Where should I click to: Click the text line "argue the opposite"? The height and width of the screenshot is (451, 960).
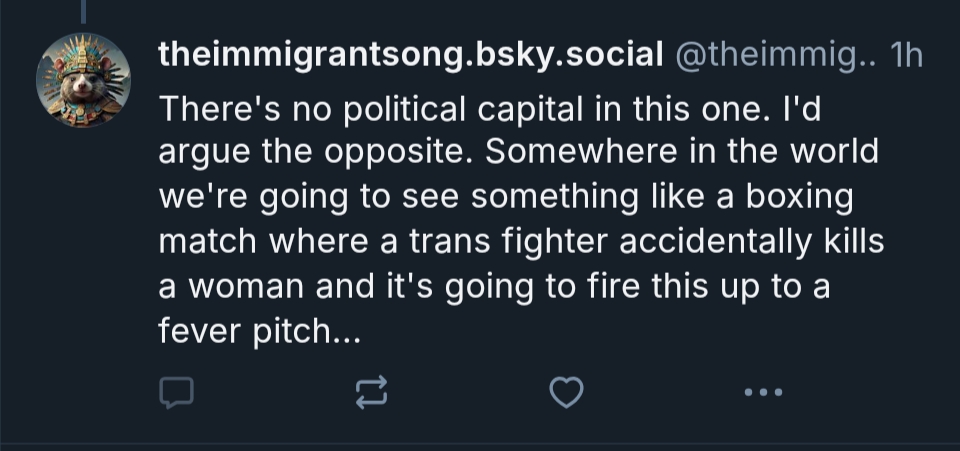pos(308,153)
